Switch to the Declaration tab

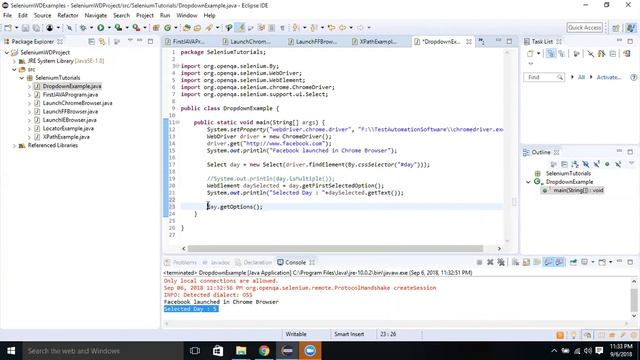pos(253,262)
